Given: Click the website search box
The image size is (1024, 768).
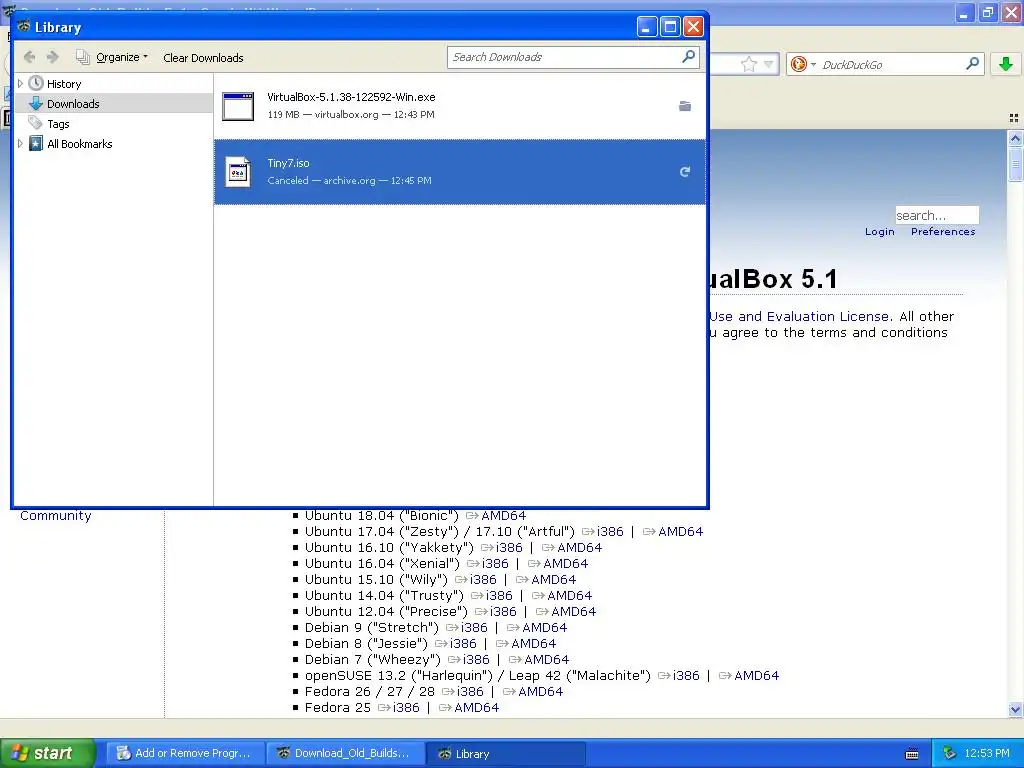Looking at the screenshot, I should pyautogui.click(x=936, y=215).
